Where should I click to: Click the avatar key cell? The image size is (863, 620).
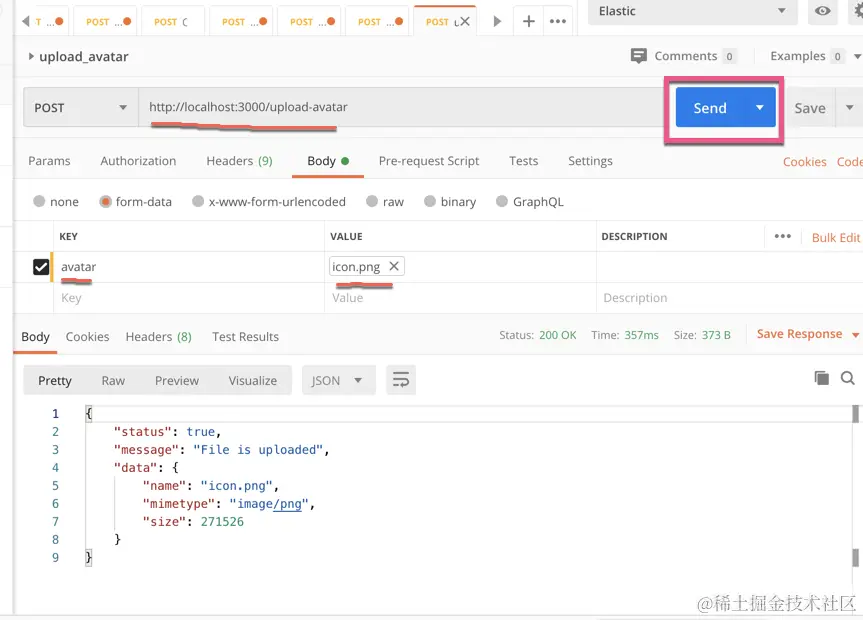[189, 267]
